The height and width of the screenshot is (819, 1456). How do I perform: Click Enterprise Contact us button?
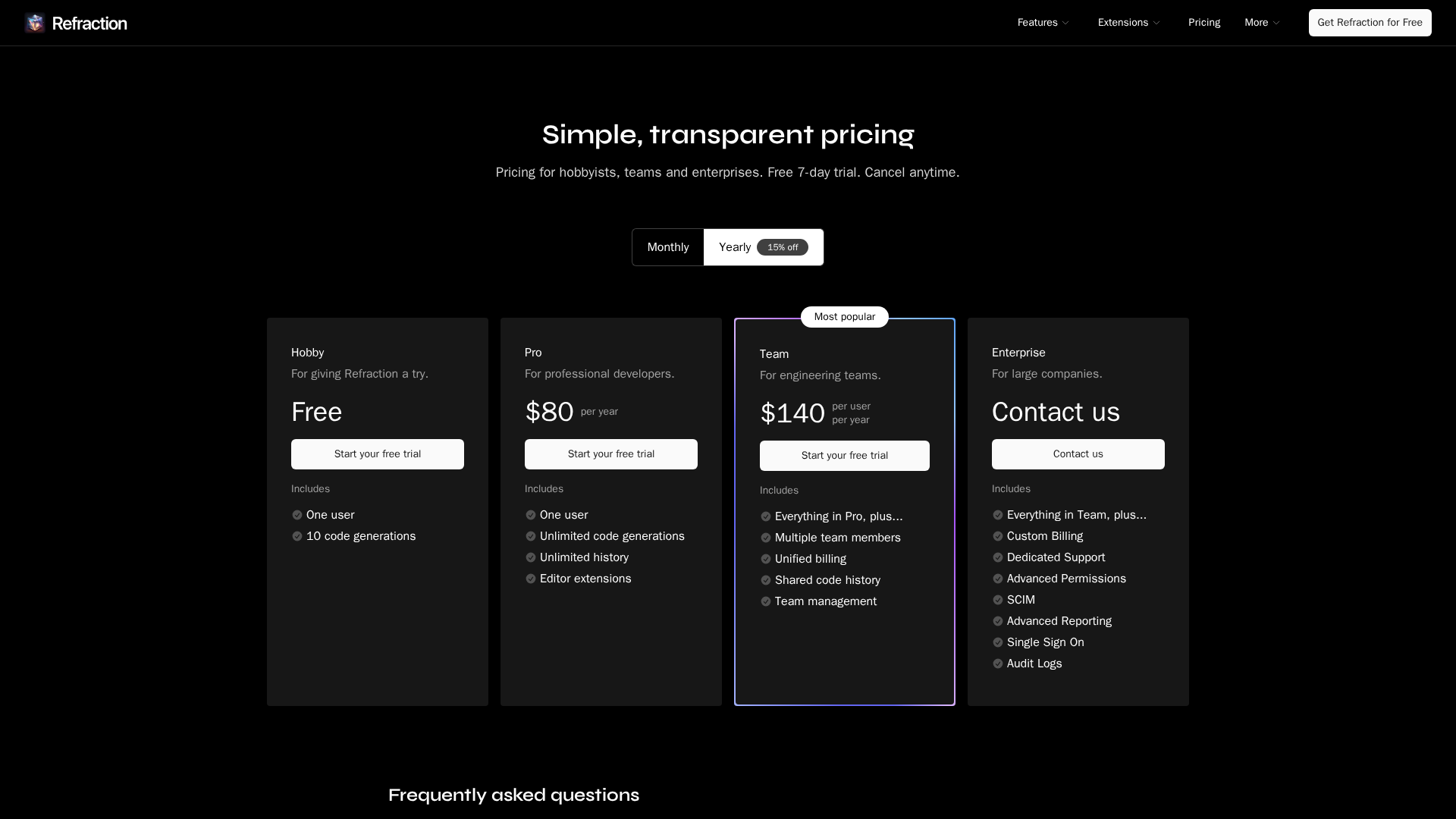(1078, 454)
